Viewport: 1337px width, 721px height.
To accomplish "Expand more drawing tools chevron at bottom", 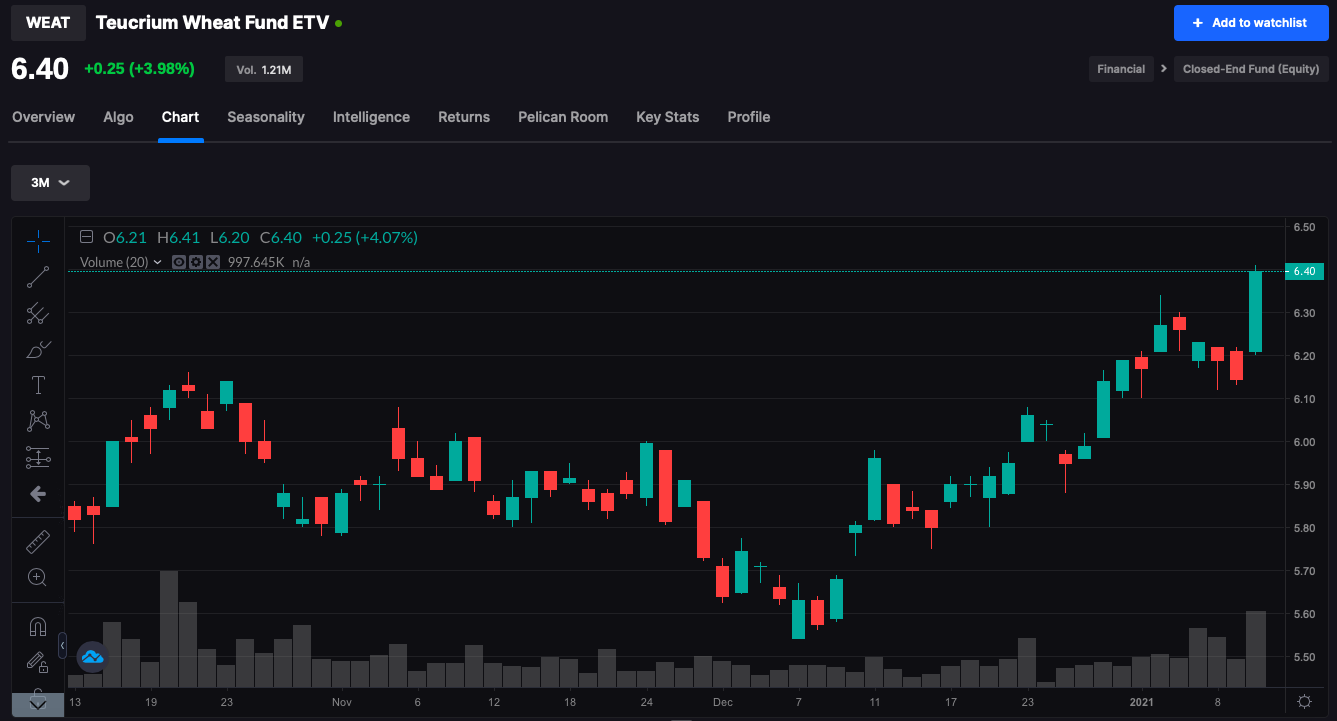I will point(38,704).
